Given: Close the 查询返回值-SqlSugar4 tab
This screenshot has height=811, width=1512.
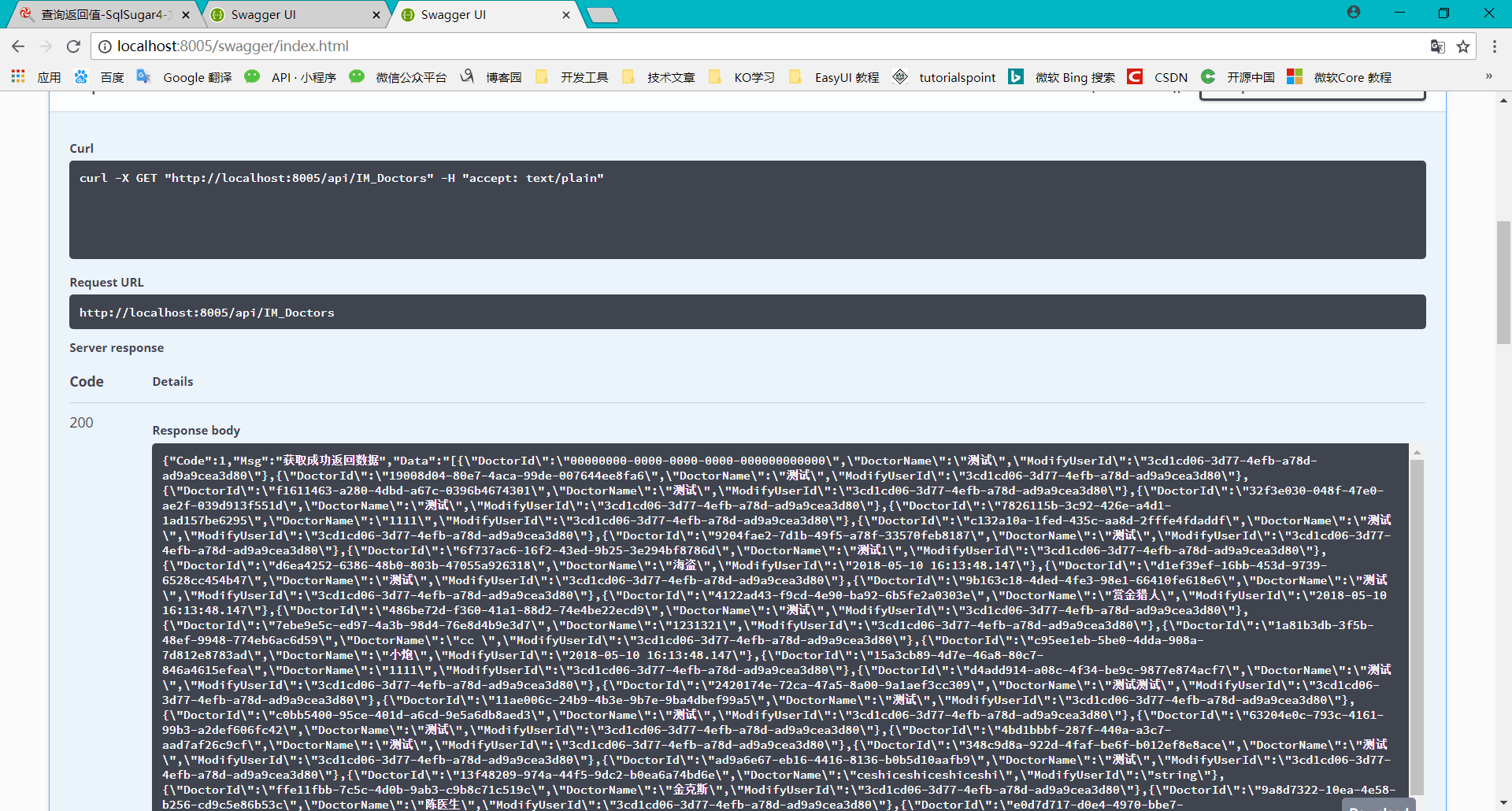Looking at the screenshot, I should pyautogui.click(x=186, y=15).
